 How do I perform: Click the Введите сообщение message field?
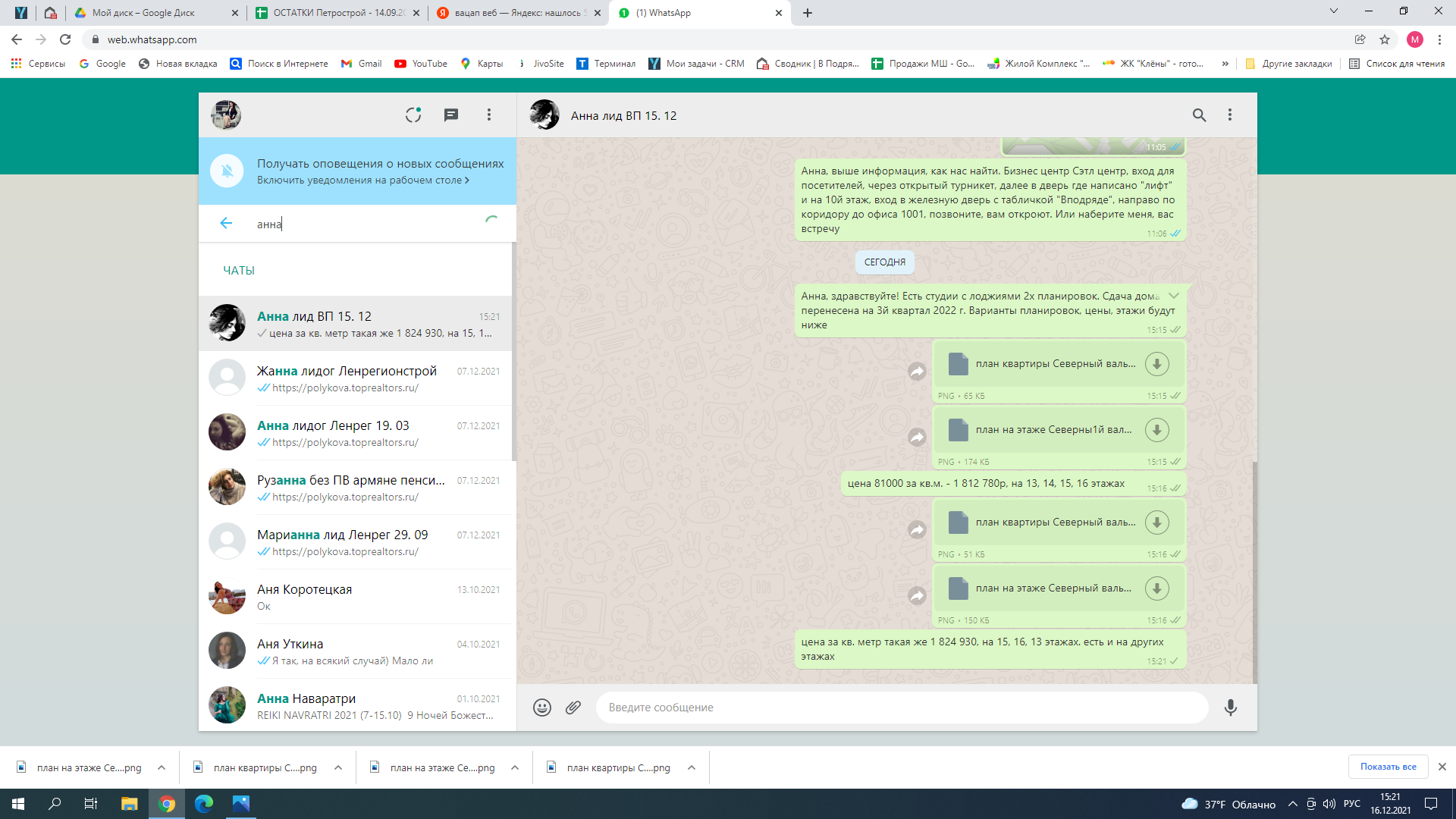(902, 708)
